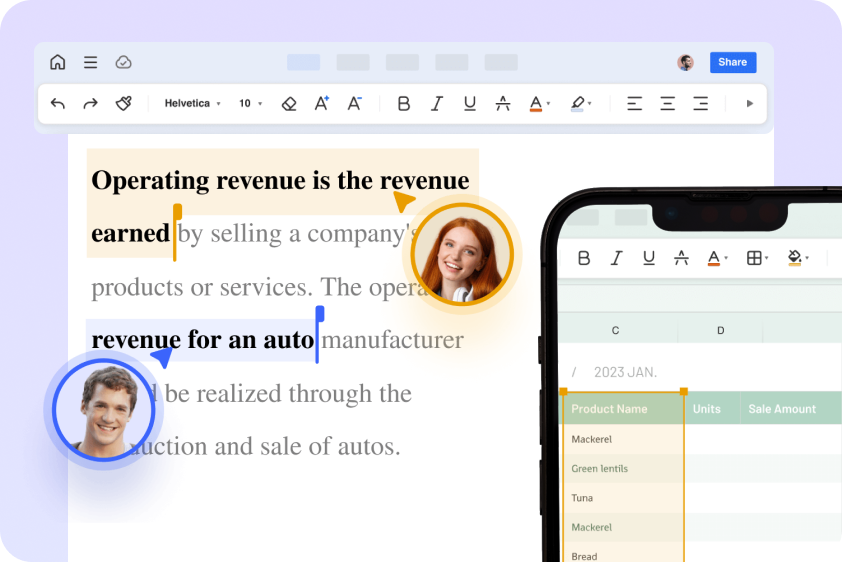Clear formatting with eraser icon
The image size is (842, 562).
tap(289, 104)
